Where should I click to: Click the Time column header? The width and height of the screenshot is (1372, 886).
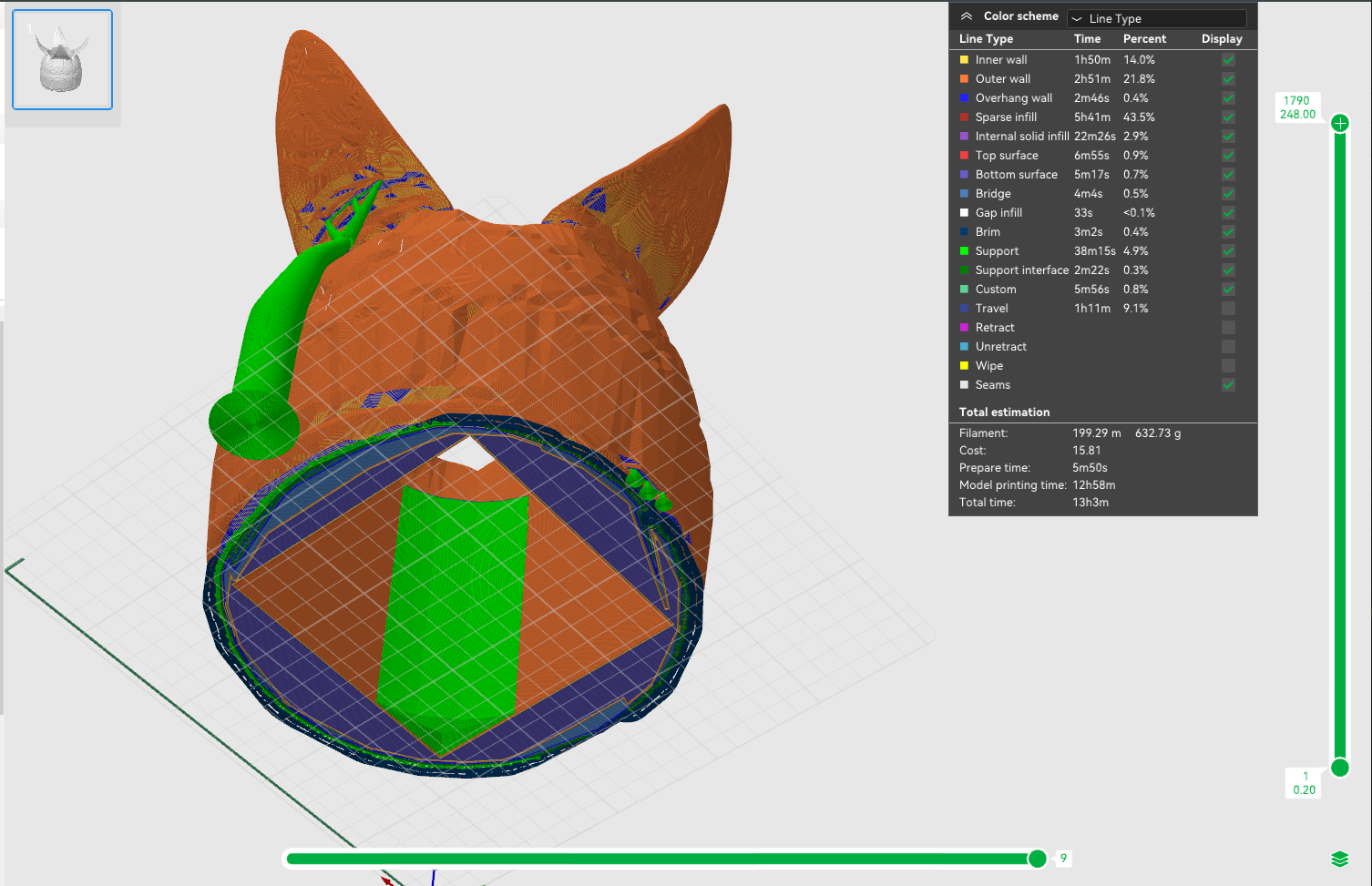pos(1087,39)
